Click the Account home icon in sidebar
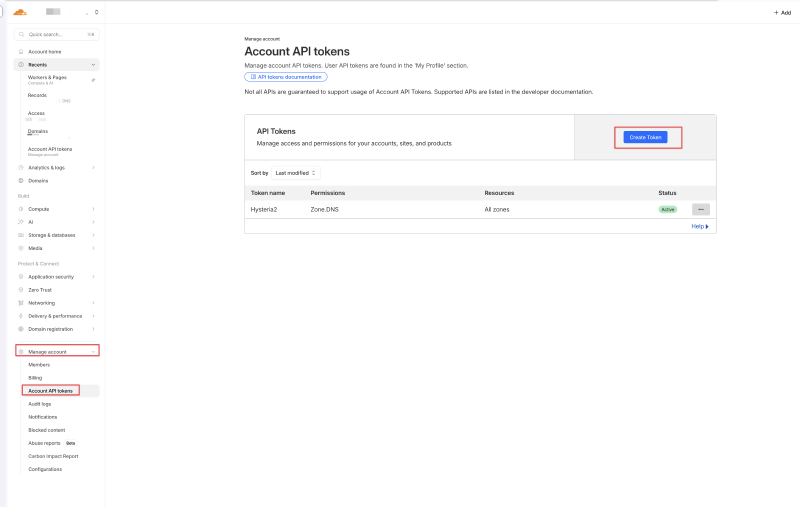Screen dimensions: 800x507 (x=21, y=51)
